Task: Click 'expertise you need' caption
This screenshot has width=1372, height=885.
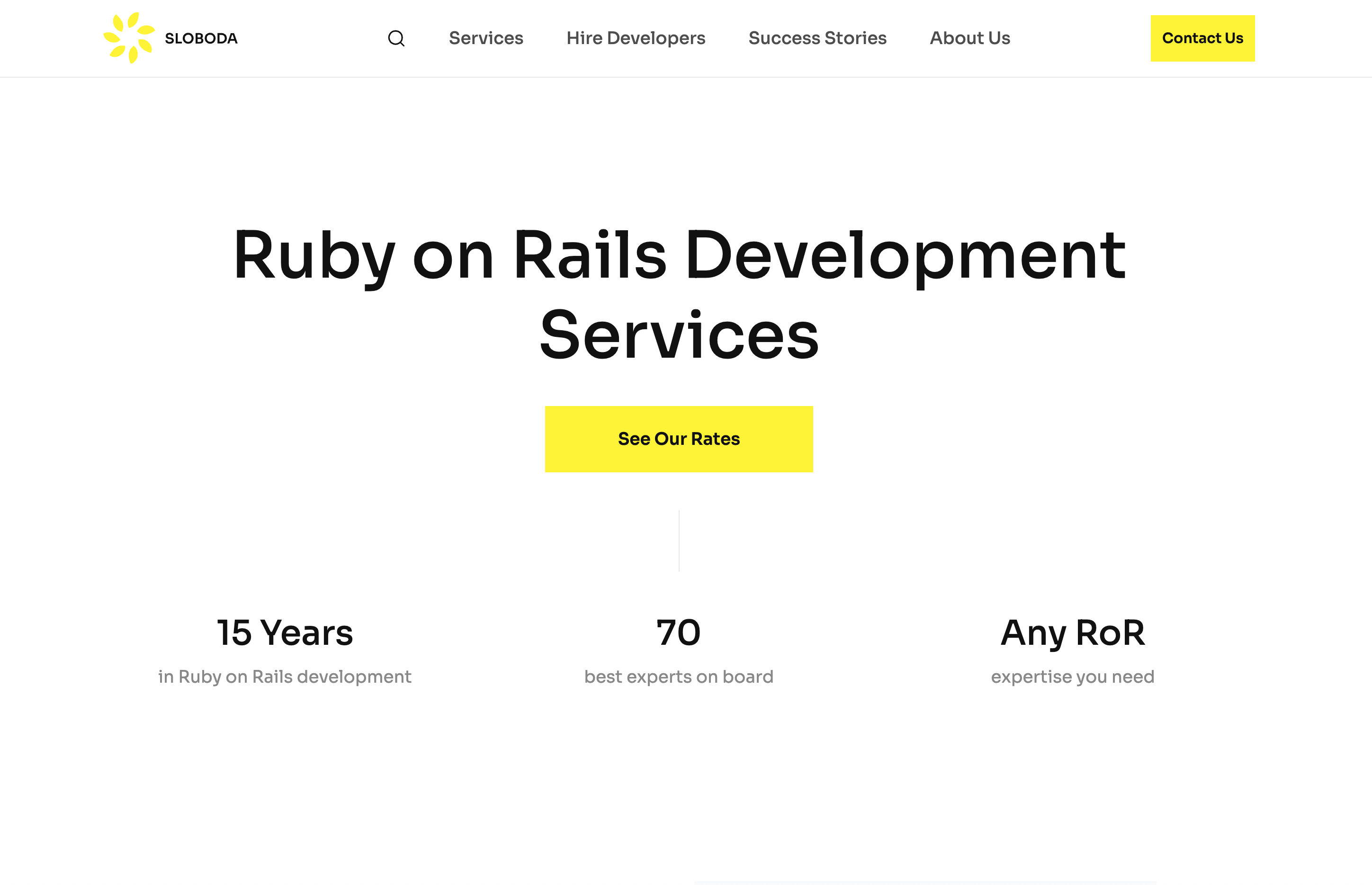Action: click(1073, 677)
